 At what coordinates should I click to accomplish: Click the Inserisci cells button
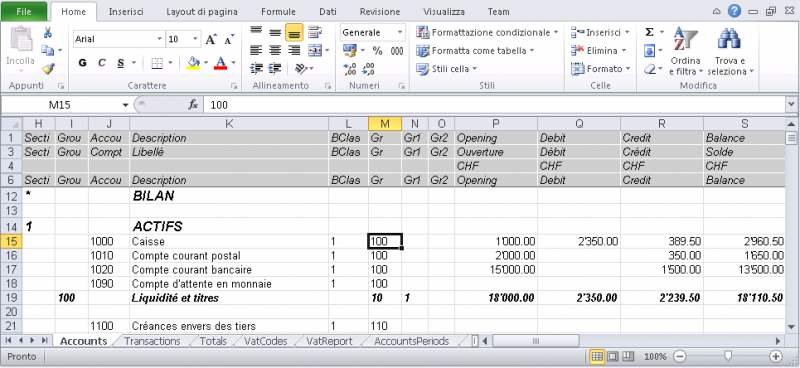tap(599, 33)
